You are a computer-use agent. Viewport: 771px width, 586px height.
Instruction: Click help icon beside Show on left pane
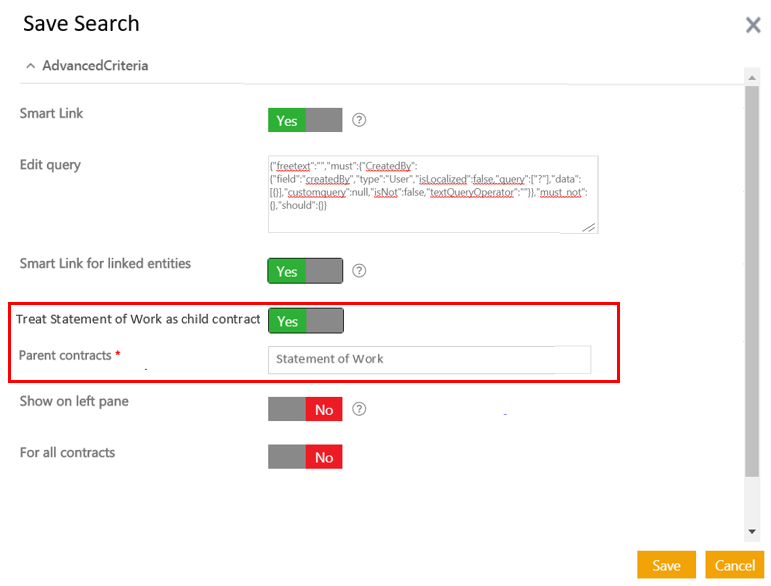click(x=360, y=409)
